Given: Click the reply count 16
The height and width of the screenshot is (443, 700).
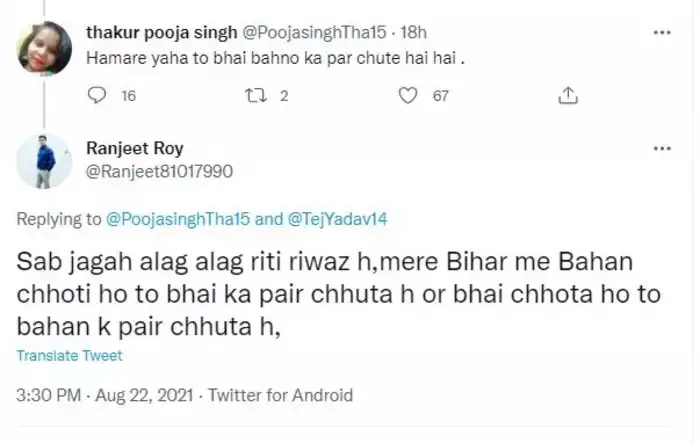Looking at the screenshot, I should (x=128, y=96).
